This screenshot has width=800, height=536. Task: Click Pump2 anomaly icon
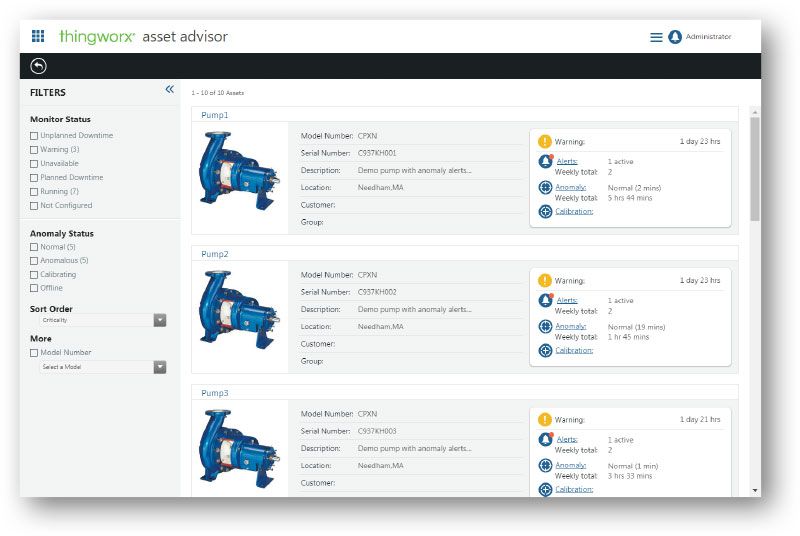coord(545,326)
